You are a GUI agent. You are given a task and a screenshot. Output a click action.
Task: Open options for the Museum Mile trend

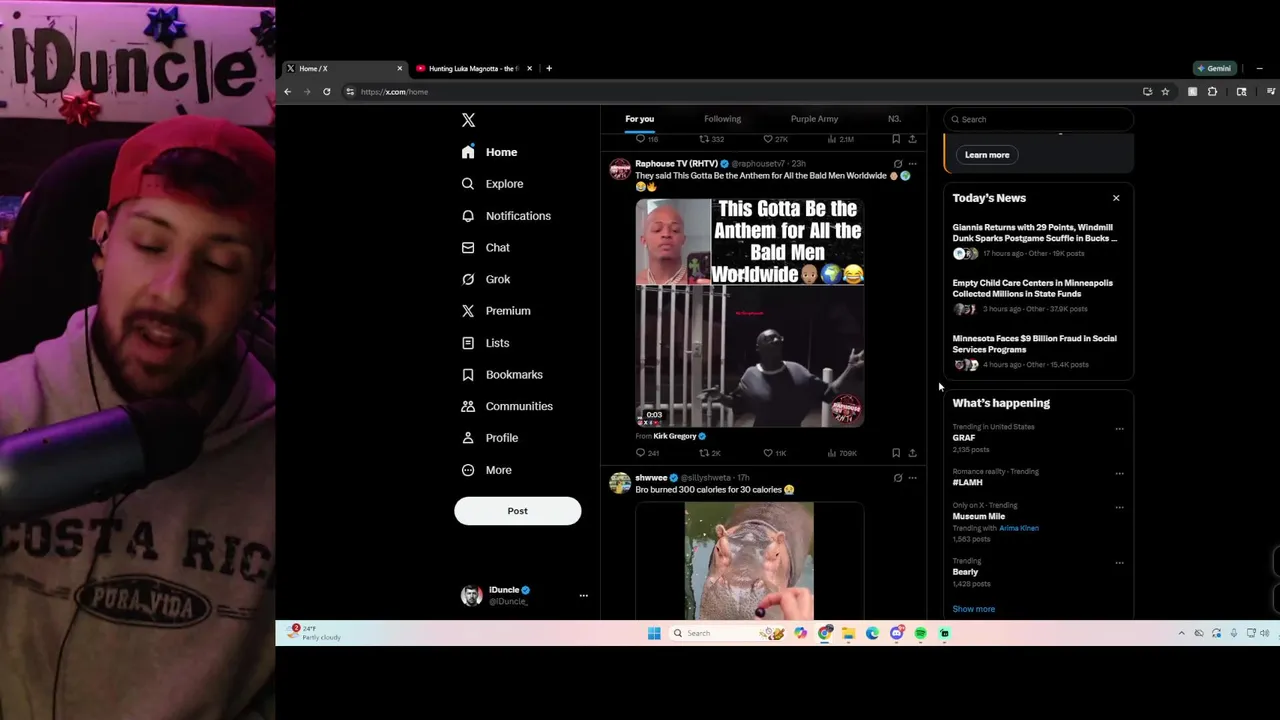pyautogui.click(x=1119, y=507)
